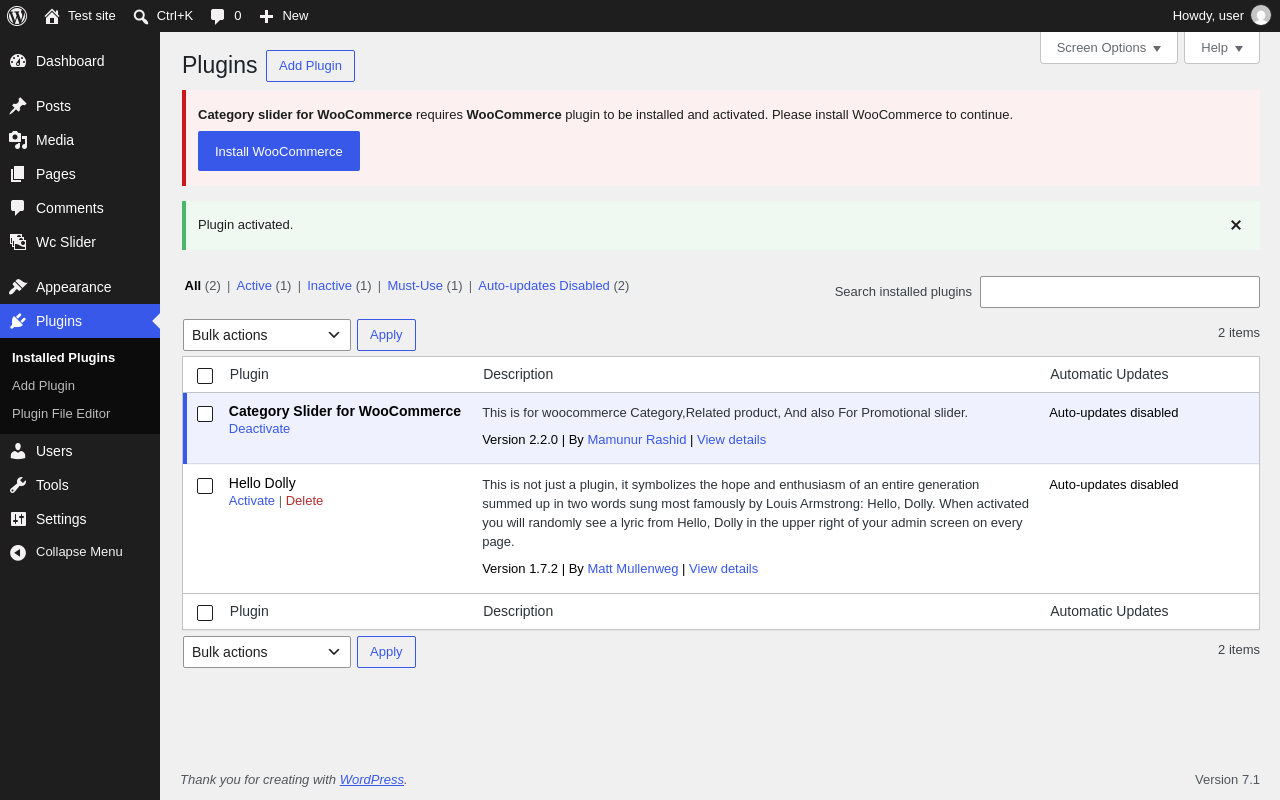Viewport: 1280px width, 800px height.
Task: Filter plugins by Must-Use
Action: coord(415,285)
